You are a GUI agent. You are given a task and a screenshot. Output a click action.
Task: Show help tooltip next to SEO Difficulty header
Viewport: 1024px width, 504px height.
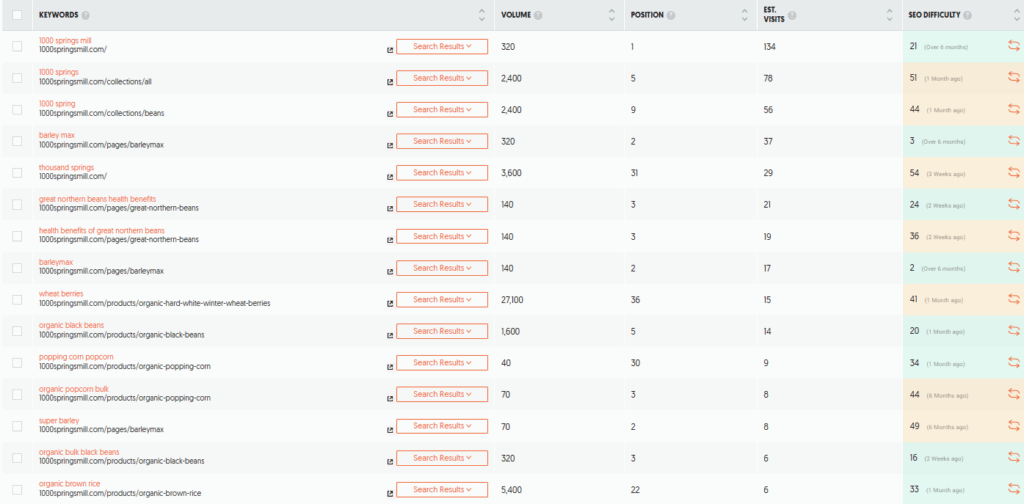(967, 15)
